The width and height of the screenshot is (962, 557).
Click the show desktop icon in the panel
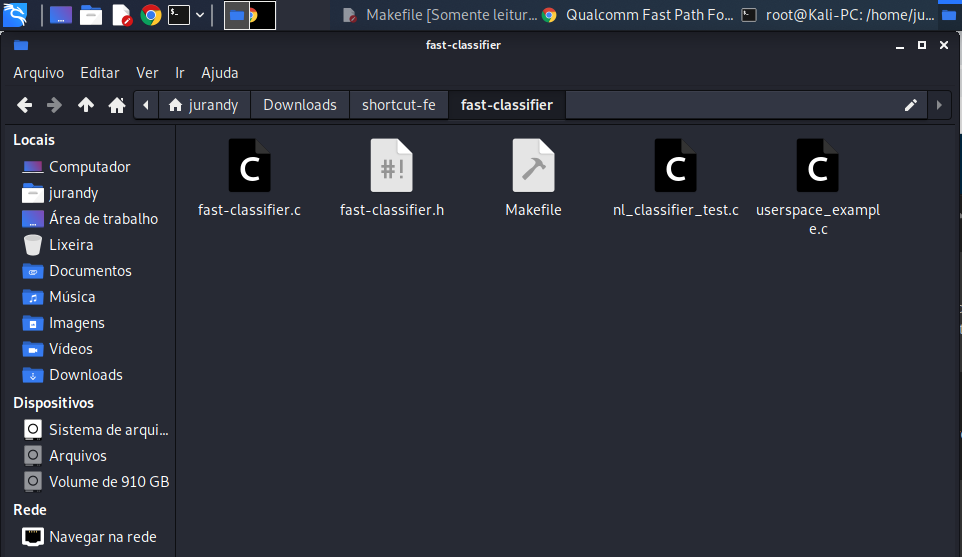point(61,15)
